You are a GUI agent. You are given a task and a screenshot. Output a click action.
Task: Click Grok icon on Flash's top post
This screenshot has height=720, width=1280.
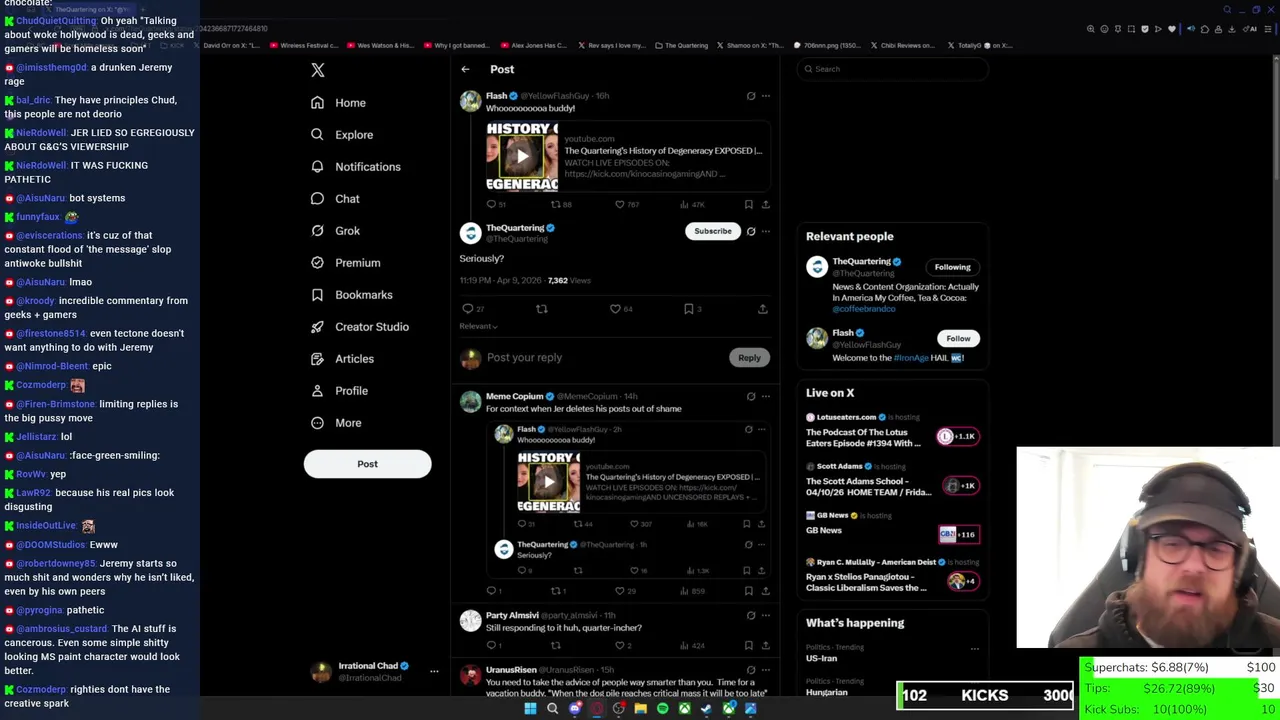tap(751, 96)
